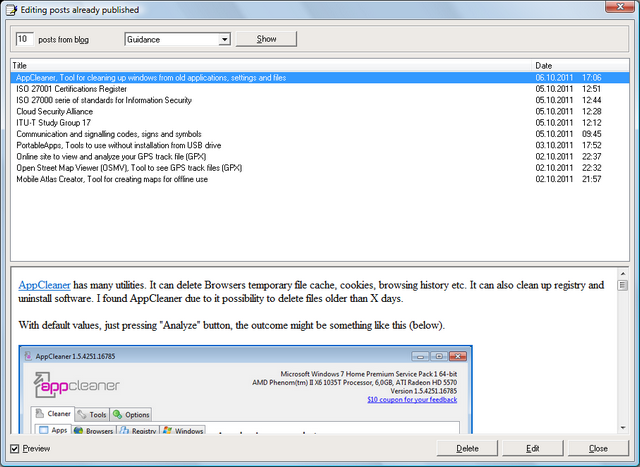640x467 pixels.
Task: Click the $10 coupon feedback link
Action: tap(412, 400)
